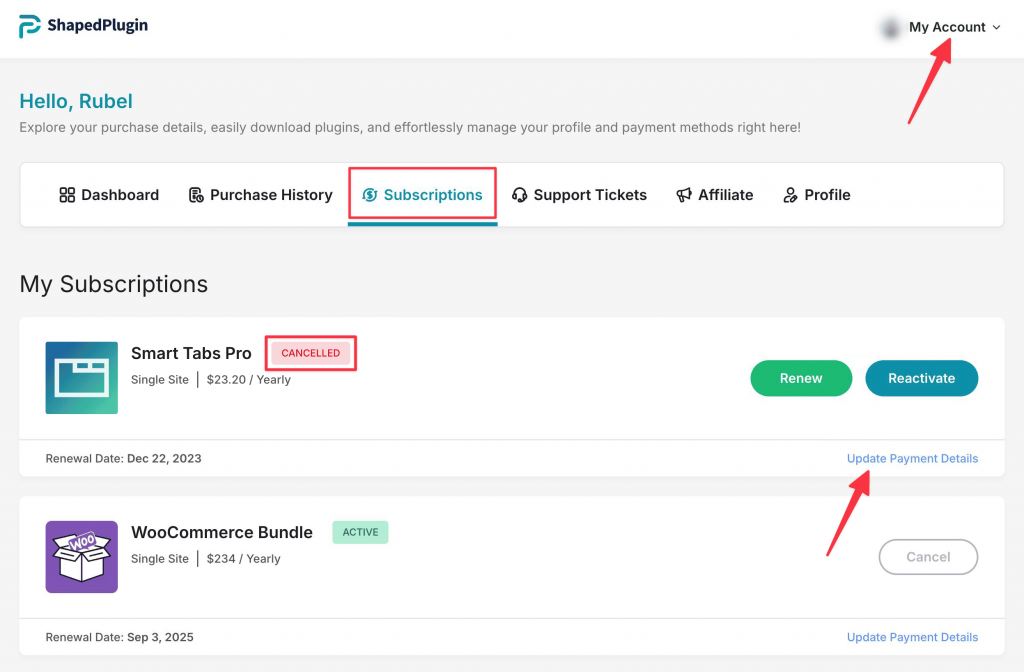Viewport: 1024px width, 672px height.
Task: Go to the Affiliate tab
Action: tap(714, 195)
